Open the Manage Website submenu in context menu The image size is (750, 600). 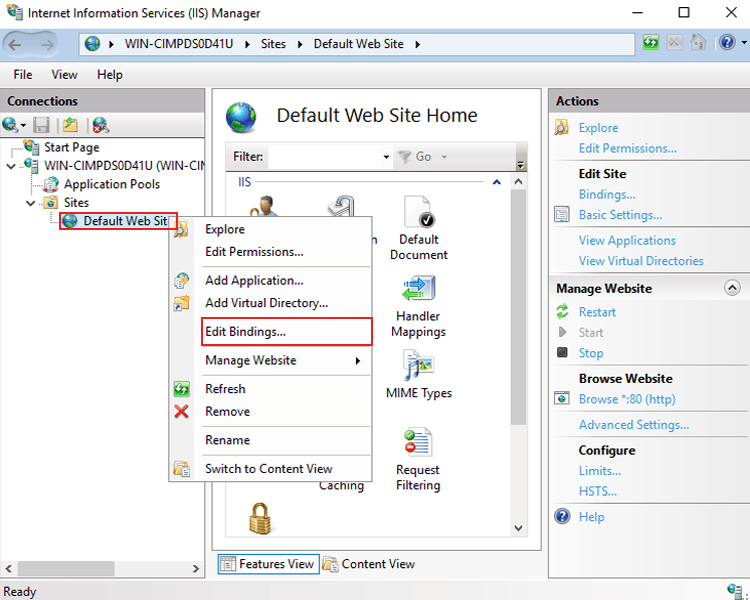[x=271, y=360]
